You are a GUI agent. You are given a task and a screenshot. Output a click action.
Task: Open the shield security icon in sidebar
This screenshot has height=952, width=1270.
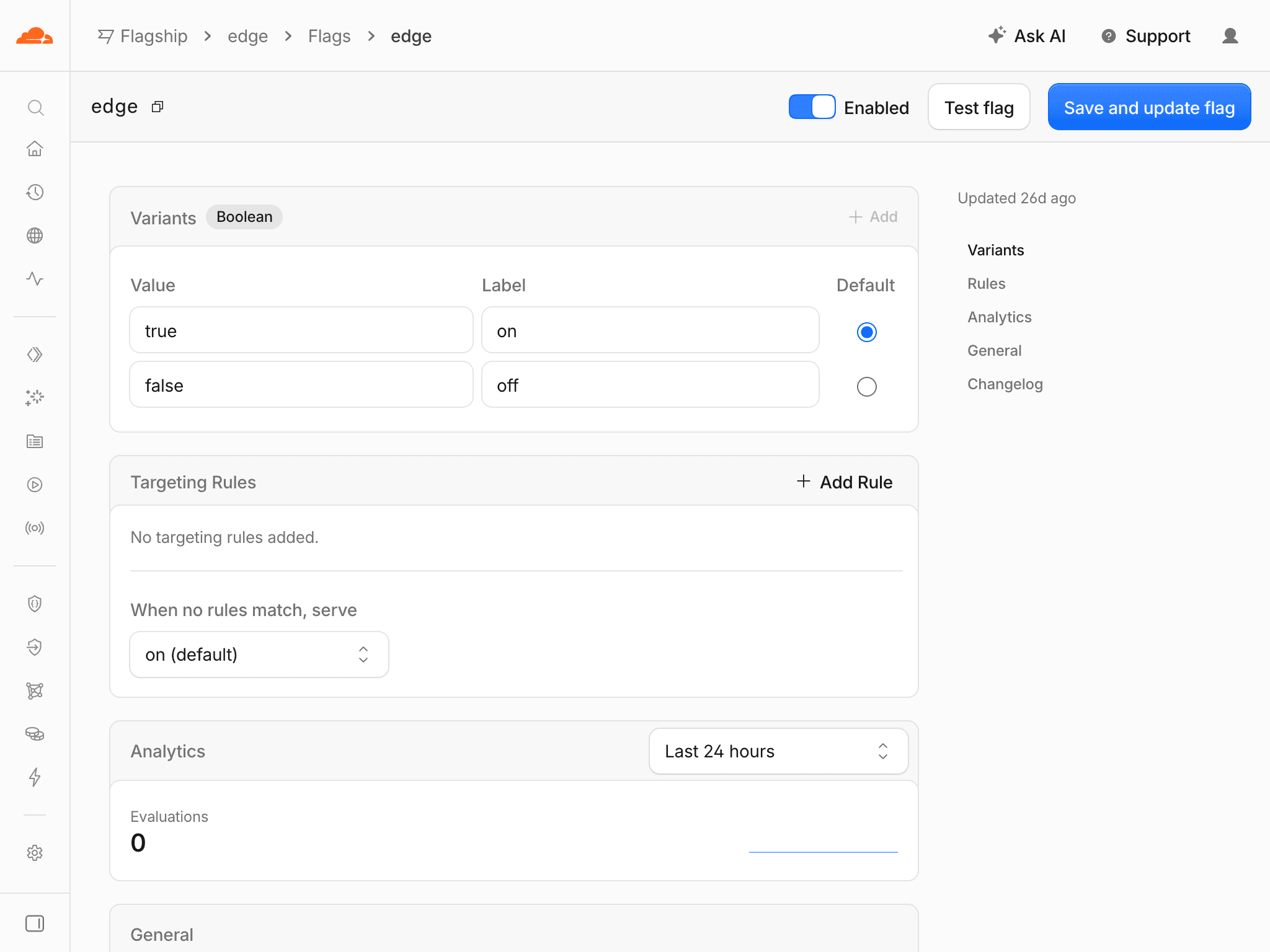(35, 604)
